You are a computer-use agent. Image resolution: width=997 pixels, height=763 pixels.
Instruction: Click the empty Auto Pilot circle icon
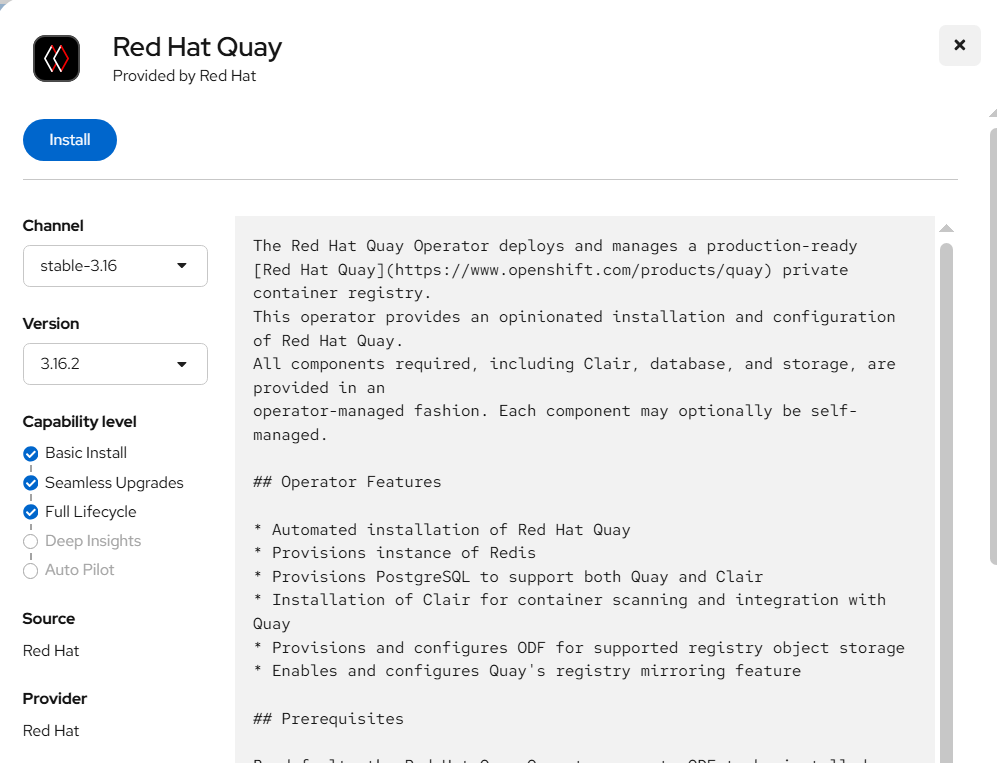pos(31,571)
